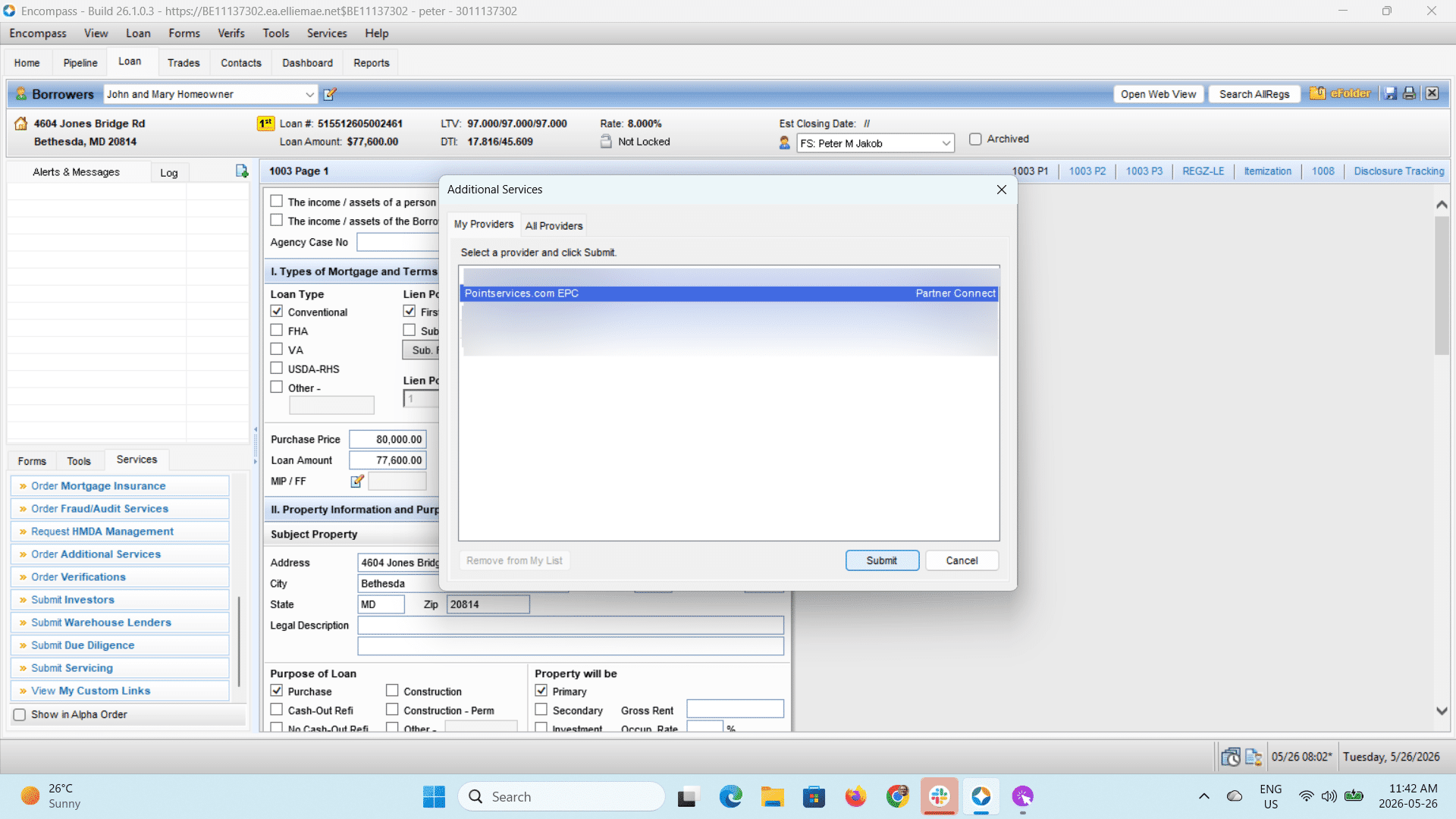Viewport: 1456px width, 819px height.
Task: Switch to Encompass taskbar icon
Action: point(981,797)
